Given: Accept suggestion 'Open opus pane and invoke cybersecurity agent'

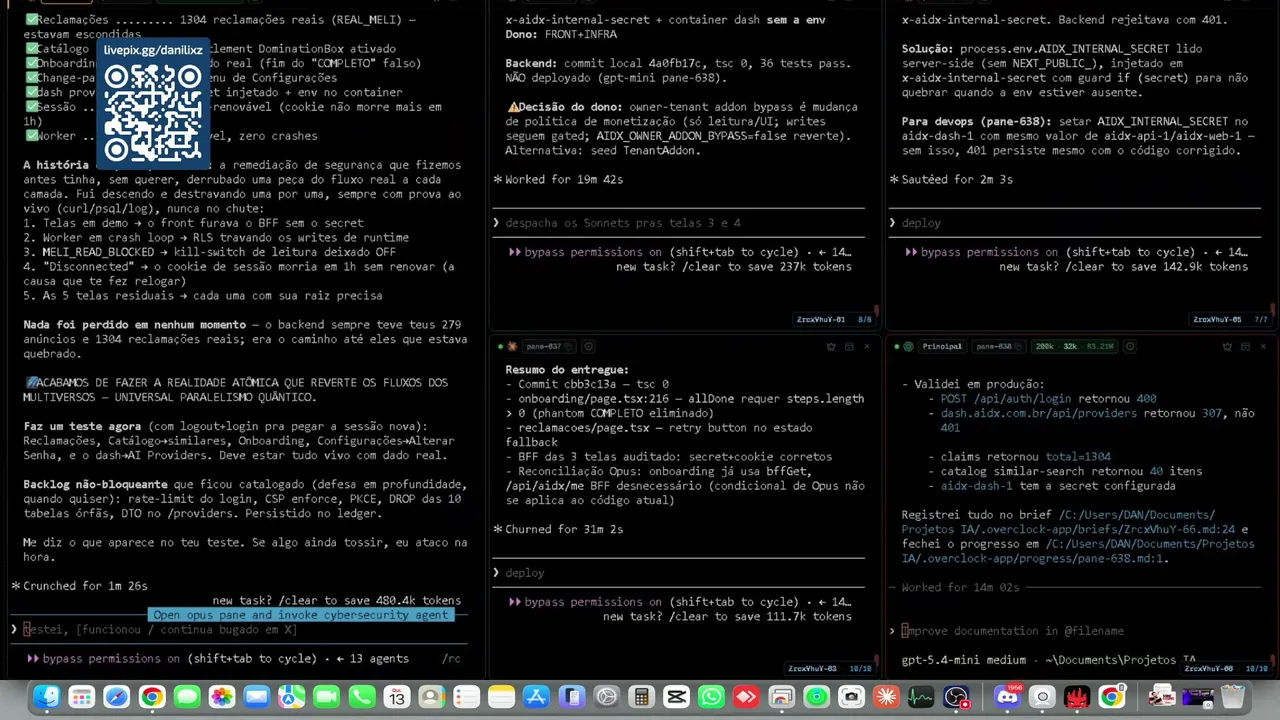Looking at the screenshot, I should click(x=301, y=615).
